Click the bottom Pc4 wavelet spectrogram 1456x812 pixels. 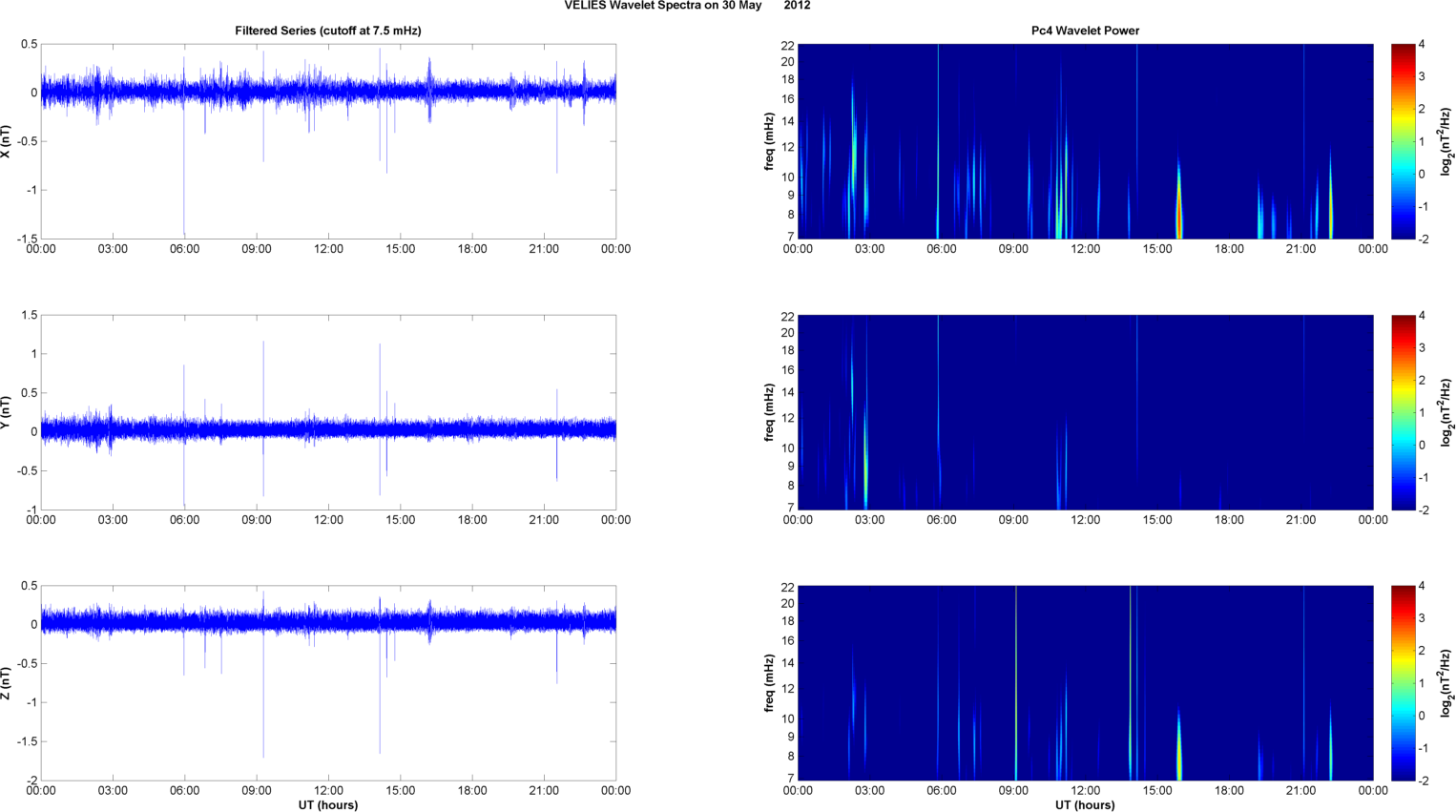1085,683
